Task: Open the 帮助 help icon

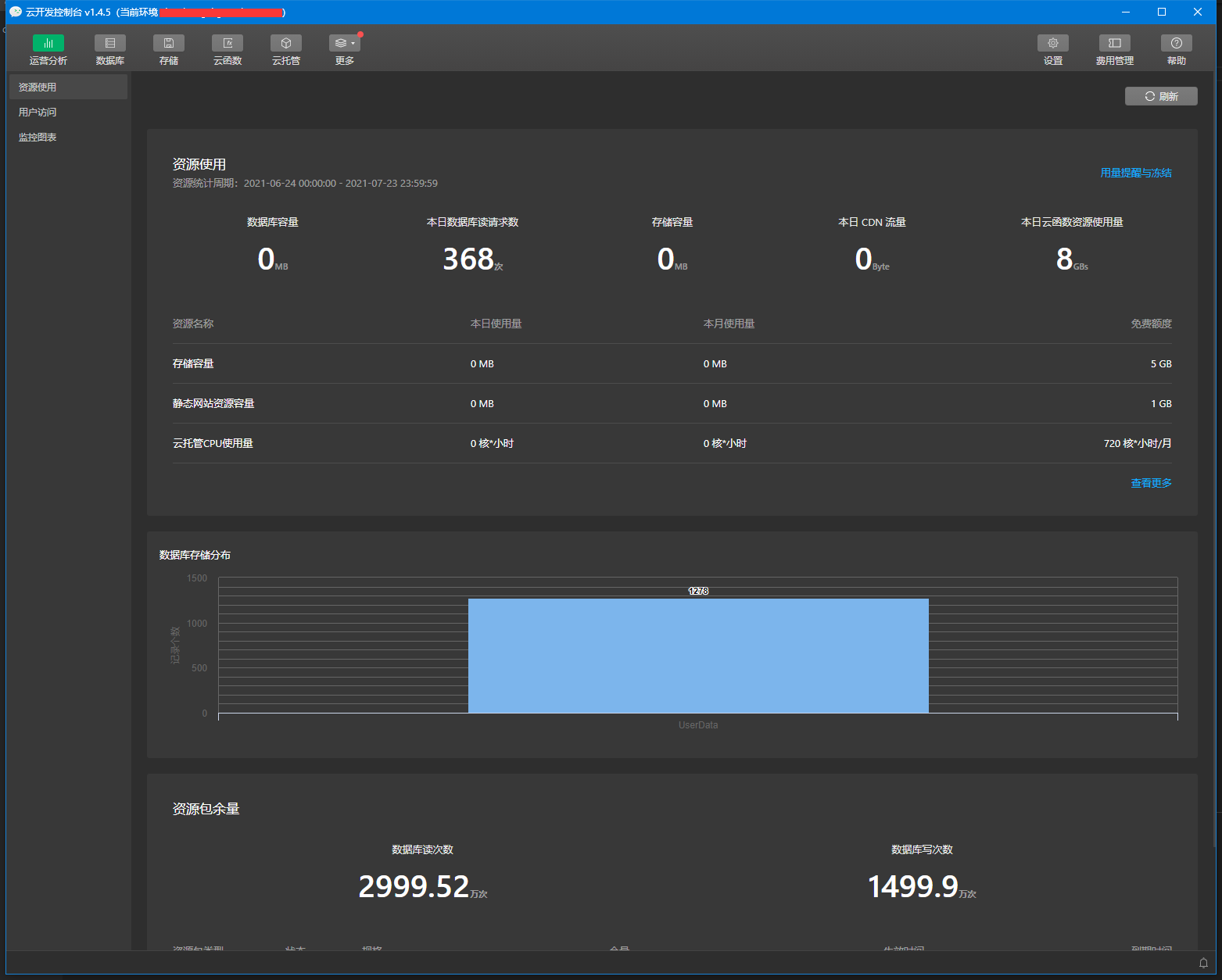Action: pyautogui.click(x=1177, y=49)
